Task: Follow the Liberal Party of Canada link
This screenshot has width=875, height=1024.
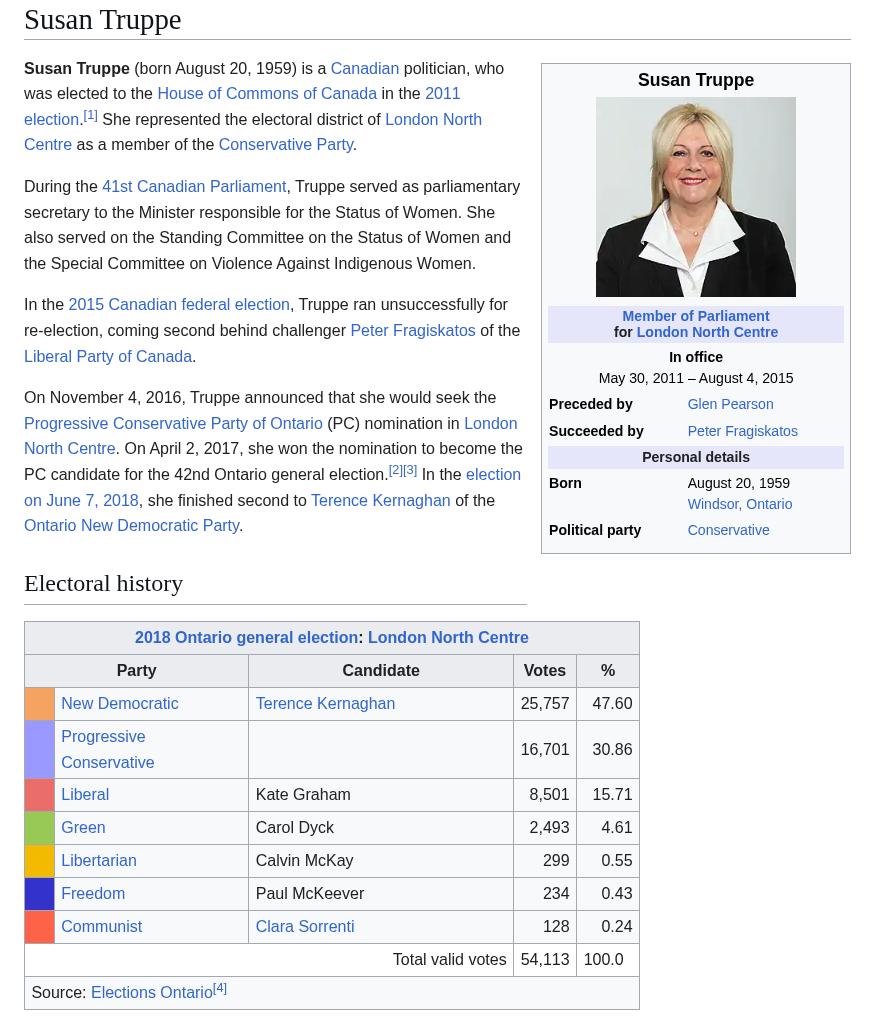Action: 108,357
